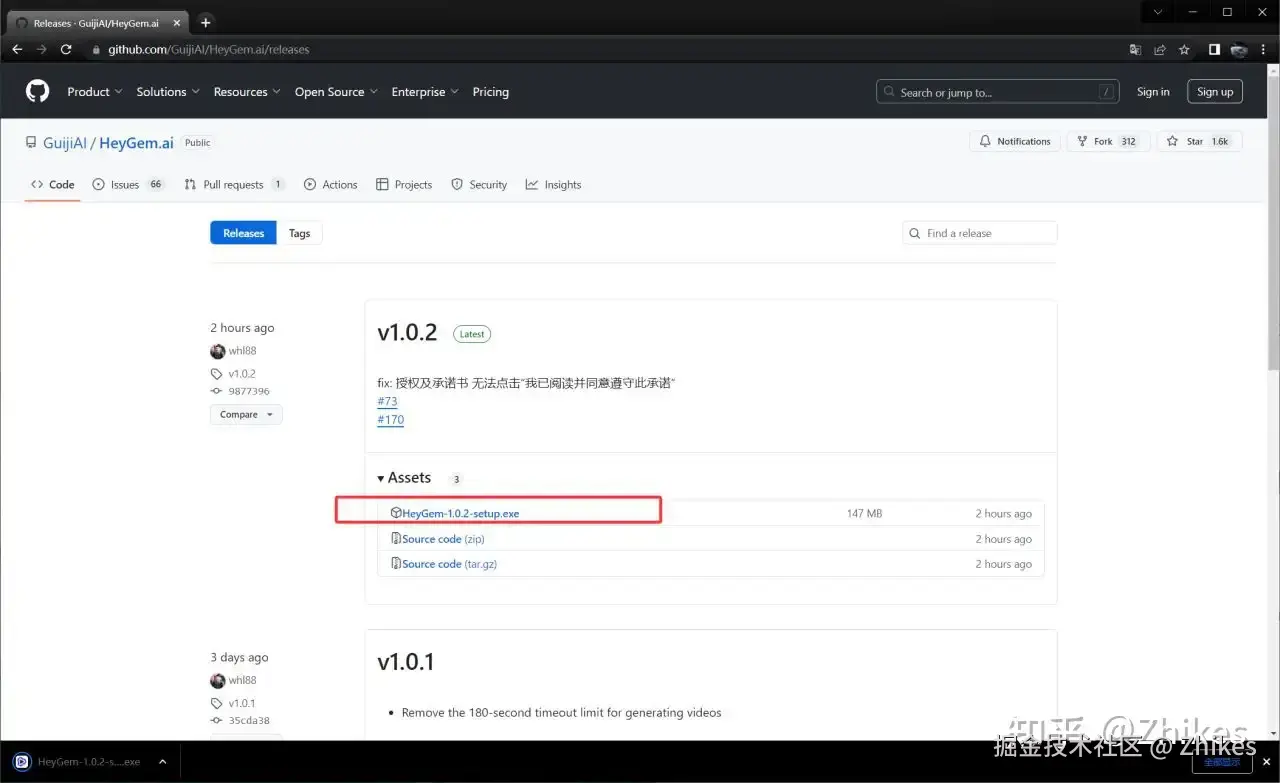The width and height of the screenshot is (1280, 783).
Task: Bookmark this page with the star icon
Action: (1184, 49)
